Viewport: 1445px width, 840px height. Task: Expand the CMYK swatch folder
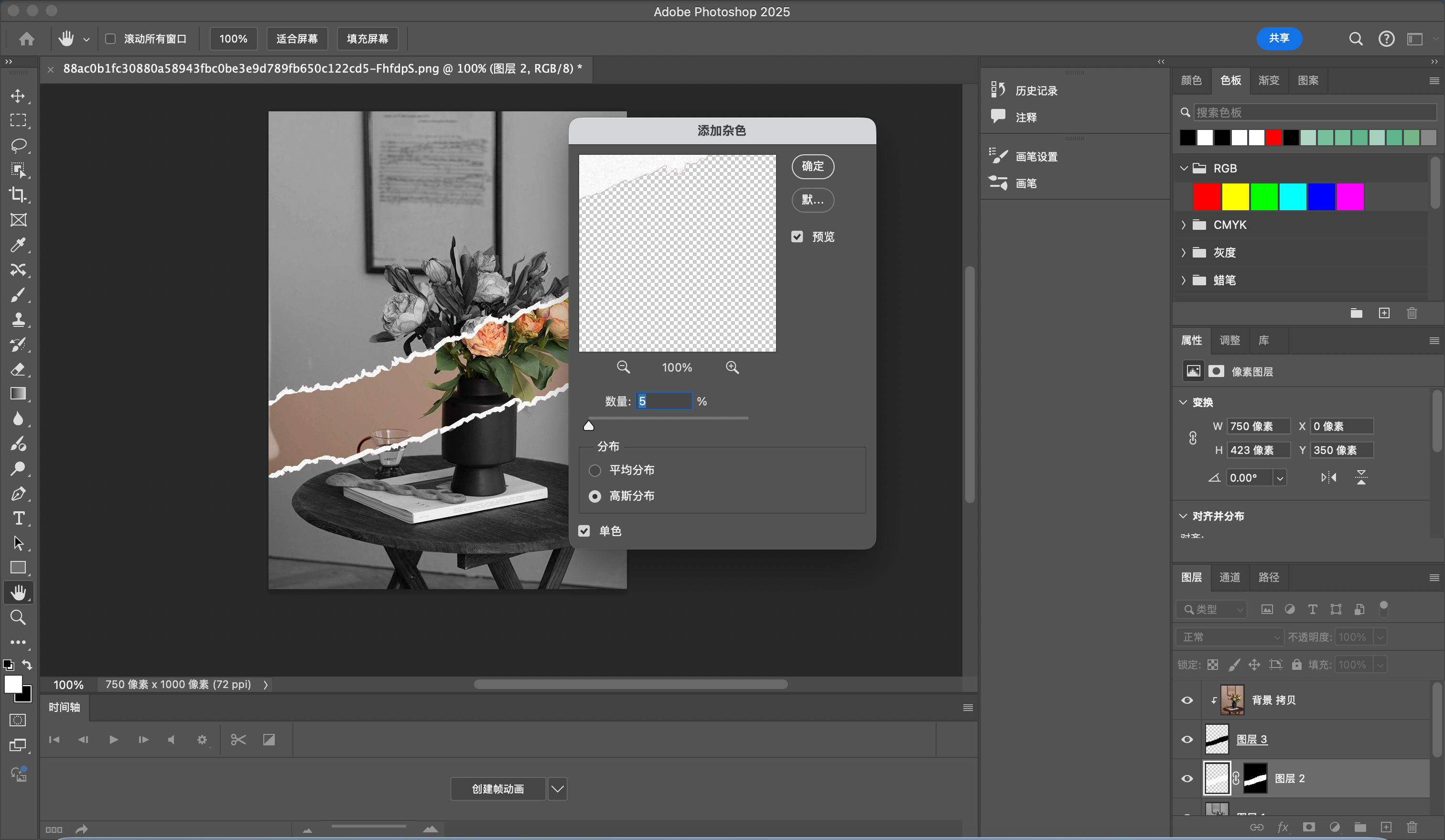1183,225
